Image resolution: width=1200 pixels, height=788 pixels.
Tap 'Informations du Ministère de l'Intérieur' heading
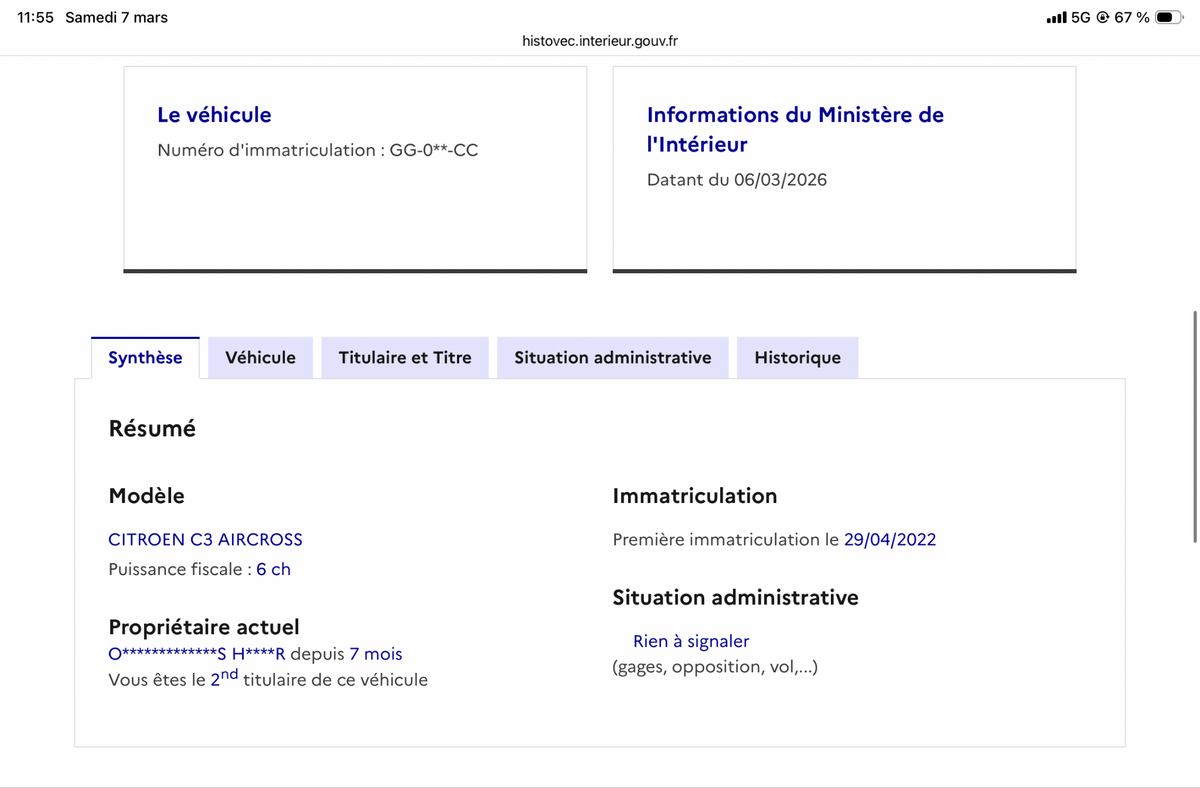pos(794,131)
